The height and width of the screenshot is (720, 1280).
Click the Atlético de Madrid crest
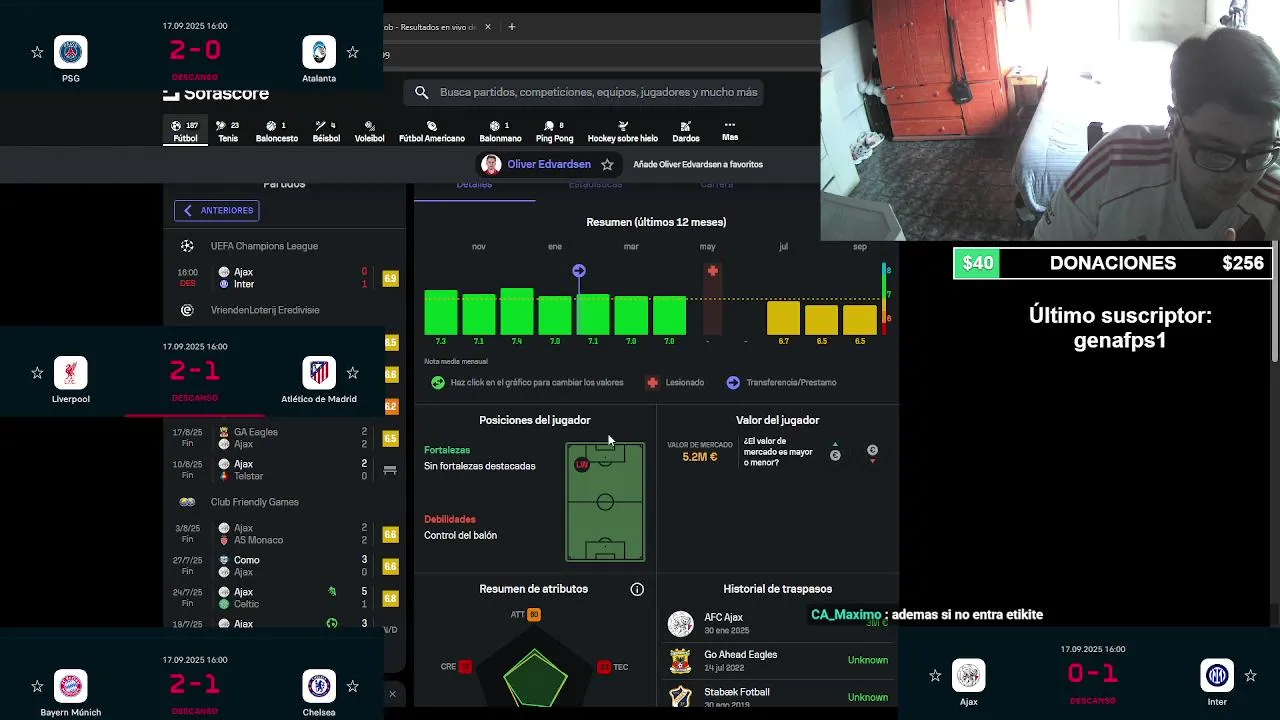click(319, 373)
